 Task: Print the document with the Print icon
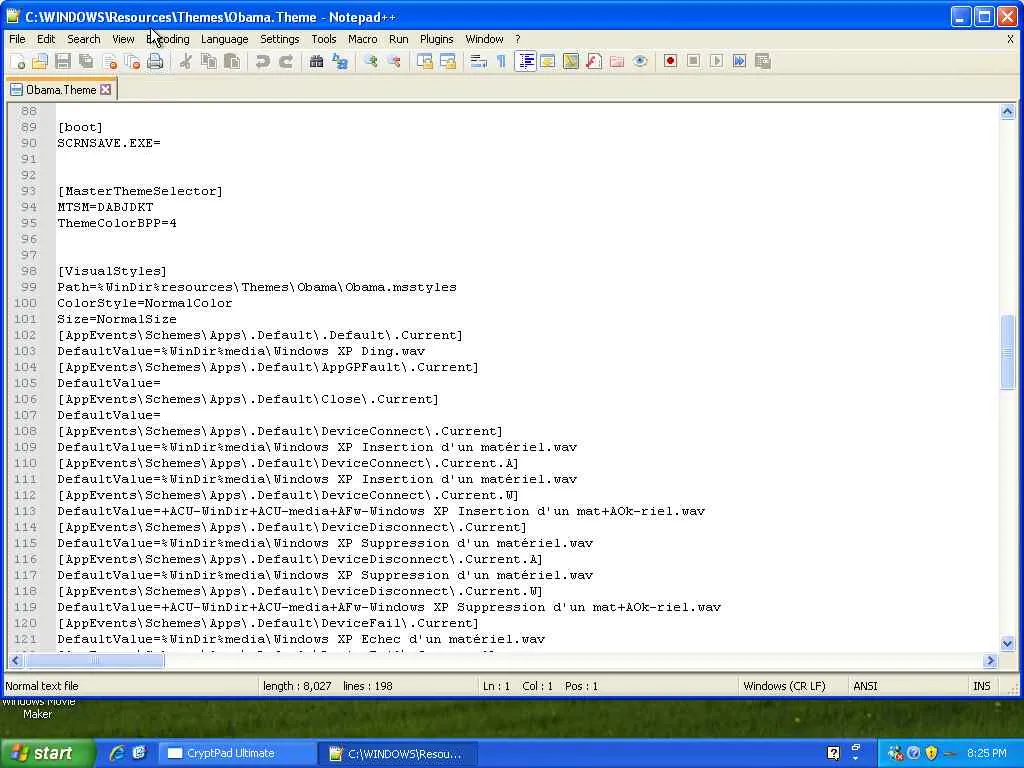(x=155, y=61)
